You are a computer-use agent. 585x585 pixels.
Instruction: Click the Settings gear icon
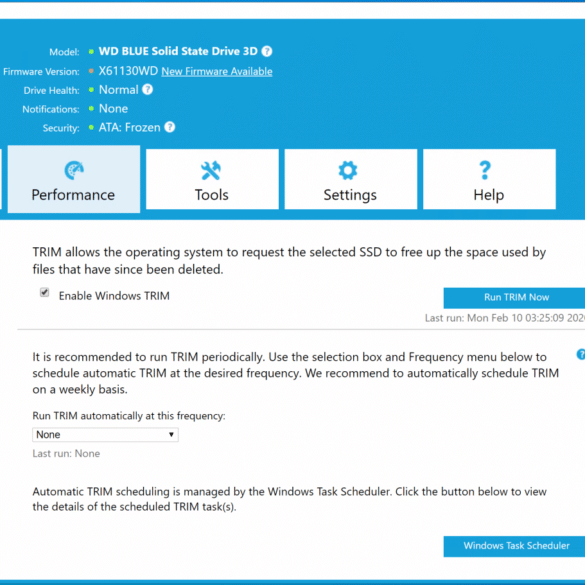coord(348,171)
